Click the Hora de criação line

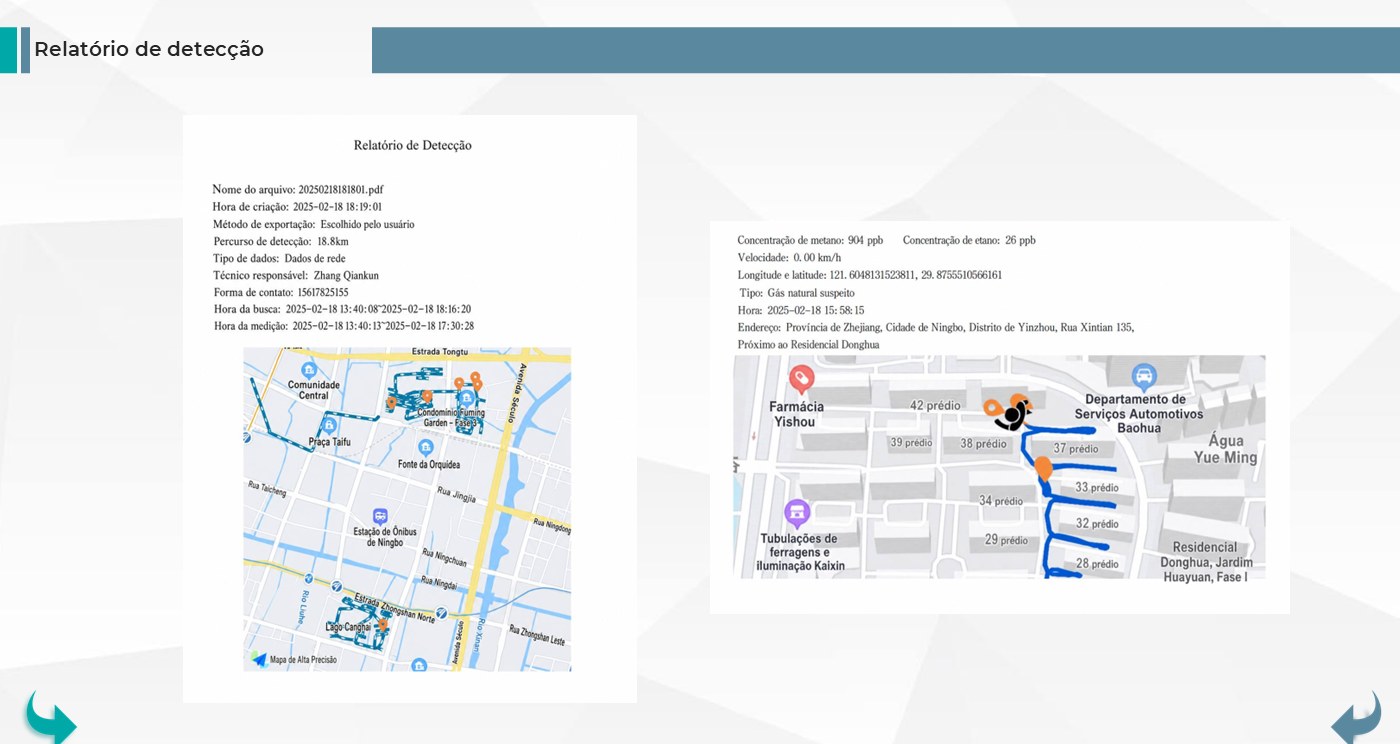(297, 207)
